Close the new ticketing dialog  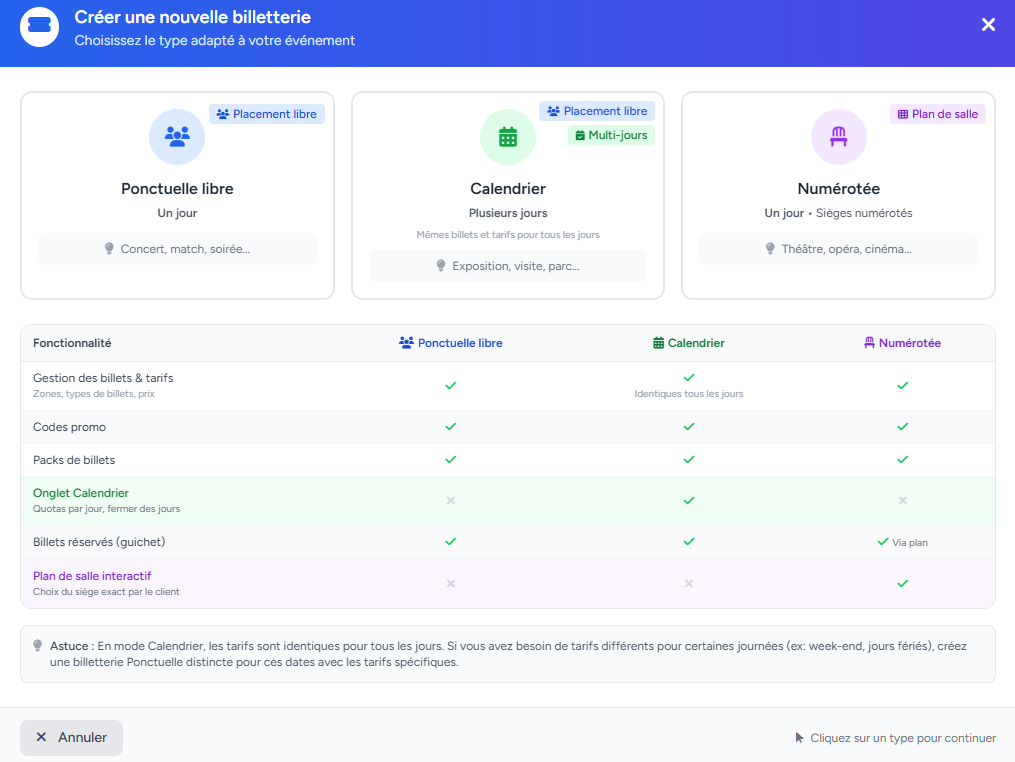coord(988,25)
